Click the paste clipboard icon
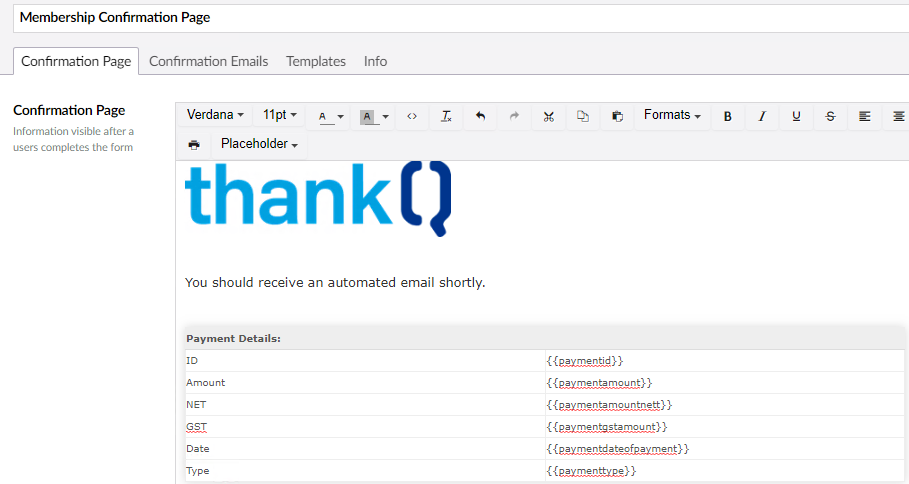 pyautogui.click(x=617, y=117)
